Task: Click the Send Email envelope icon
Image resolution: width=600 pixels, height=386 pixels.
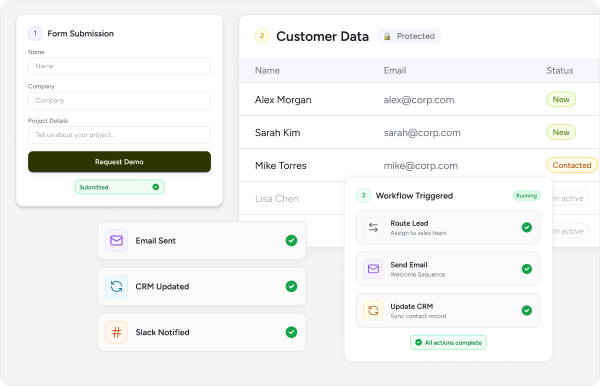Action: tap(373, 269)
